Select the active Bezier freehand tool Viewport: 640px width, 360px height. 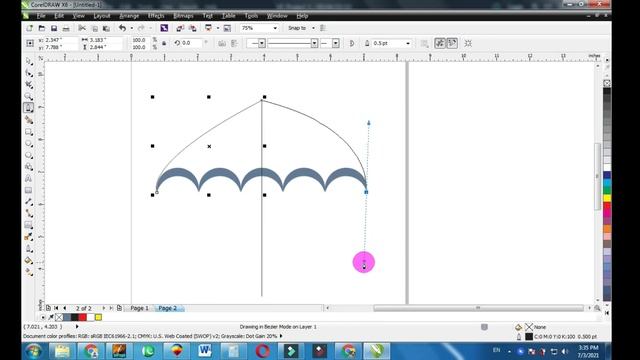click(29, 108)
